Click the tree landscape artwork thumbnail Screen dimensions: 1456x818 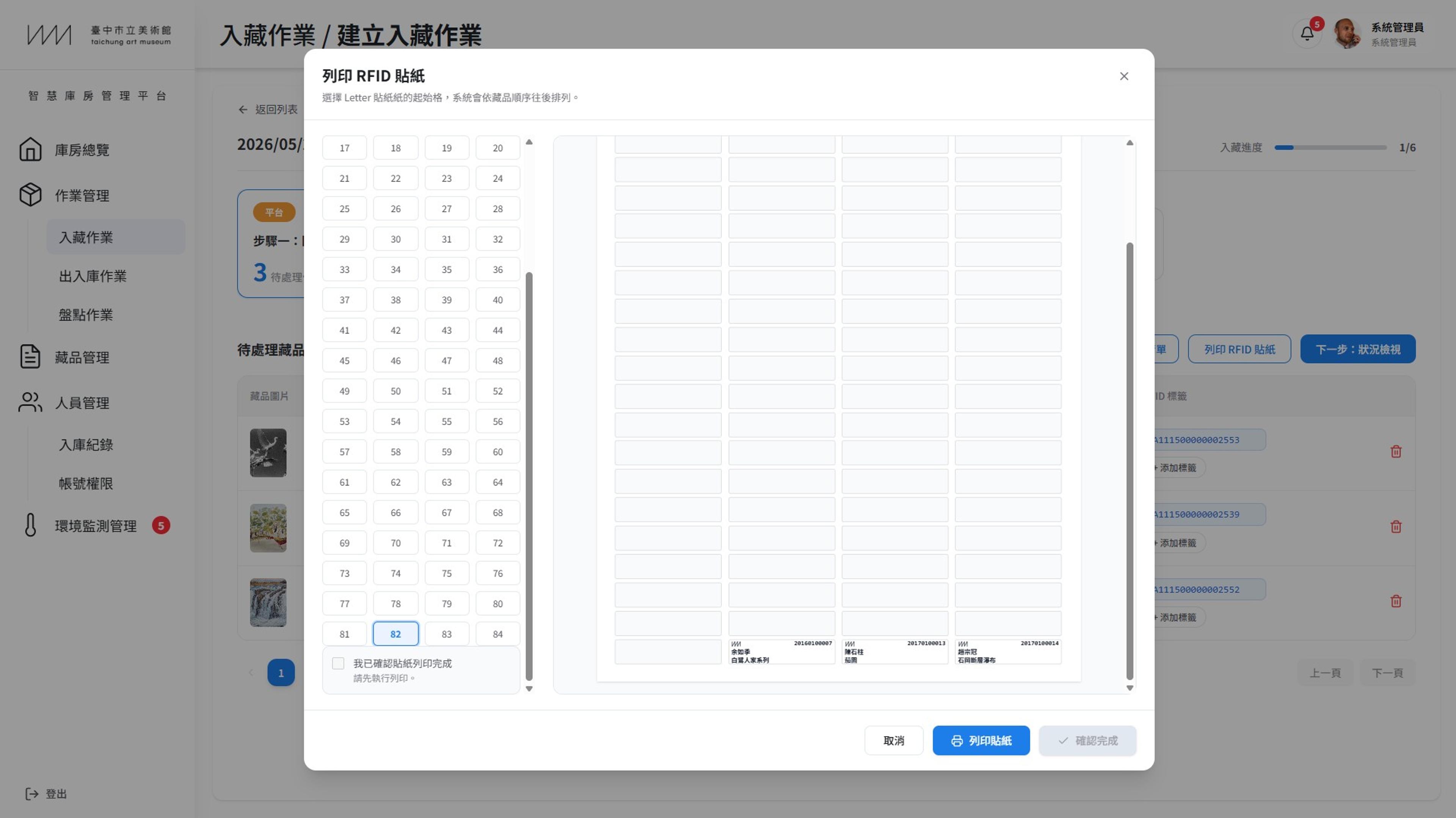tap(268, 528)
